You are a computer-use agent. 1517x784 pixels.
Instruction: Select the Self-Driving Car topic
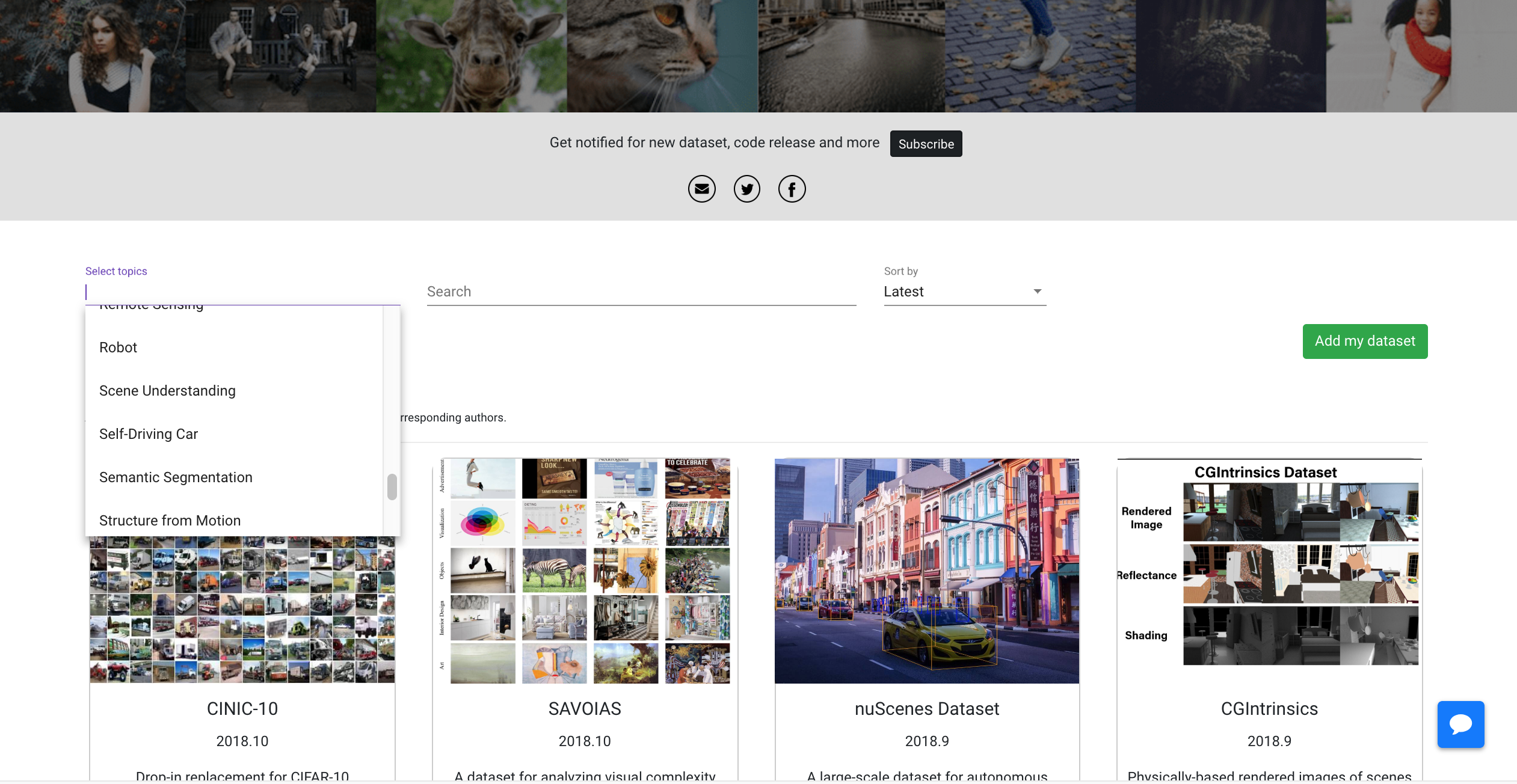pyautogui.click(x=149, y=433)
